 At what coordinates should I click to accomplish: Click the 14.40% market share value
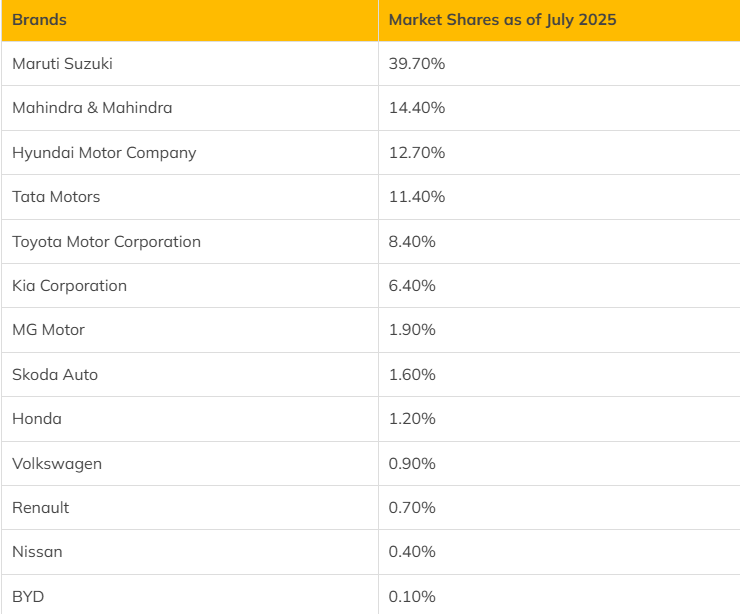[417, 108]
